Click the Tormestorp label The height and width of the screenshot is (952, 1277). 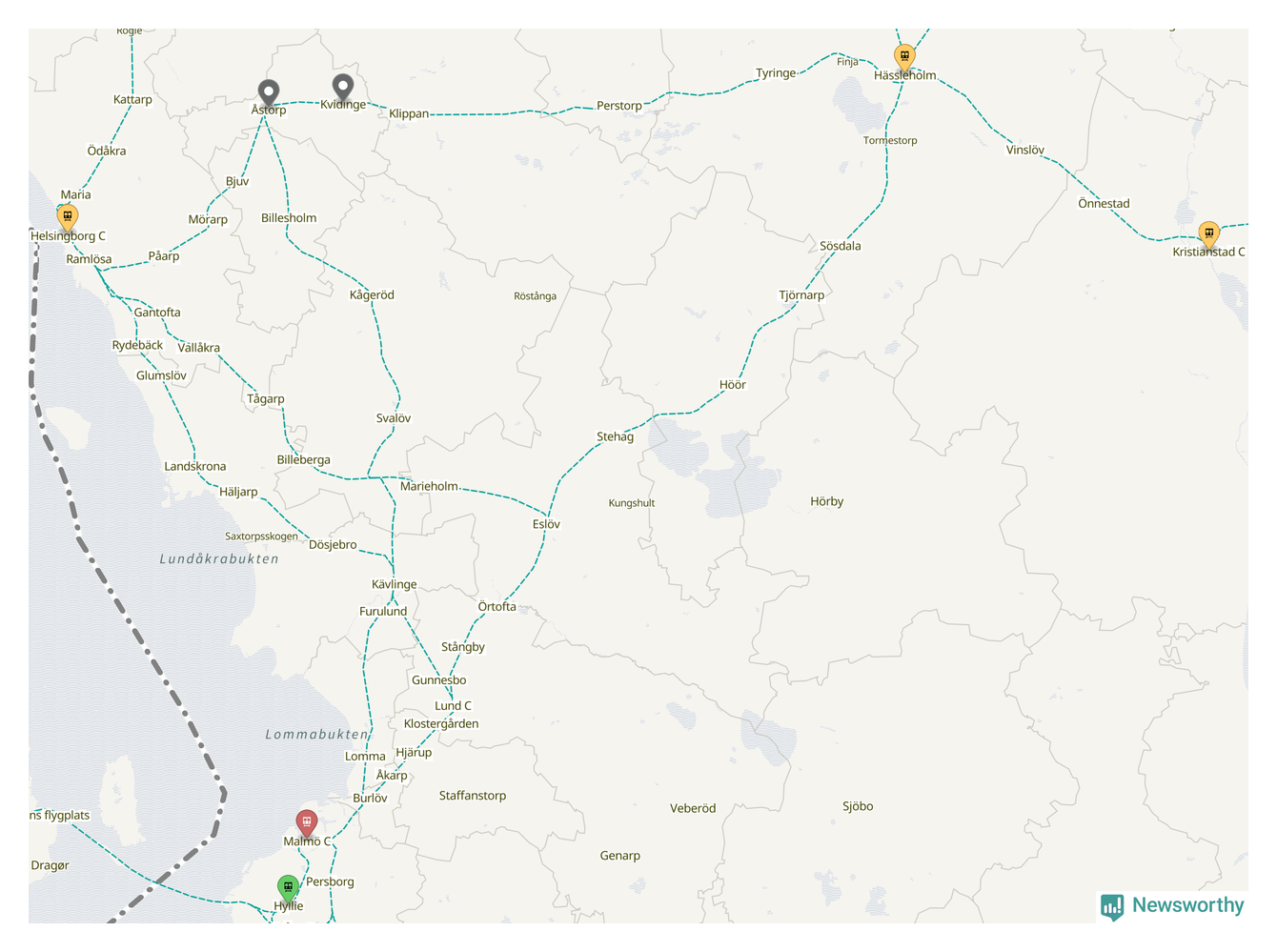coord(890,141)
